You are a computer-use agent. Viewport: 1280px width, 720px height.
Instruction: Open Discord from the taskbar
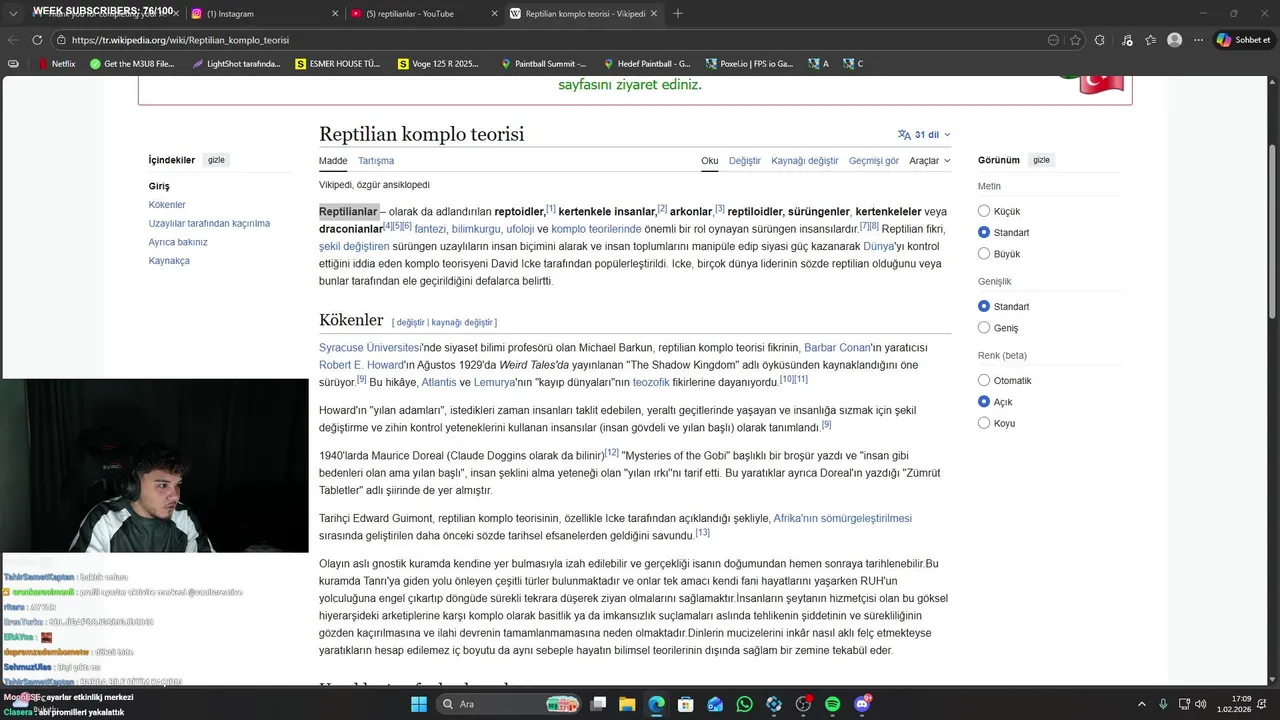[863, 704]
